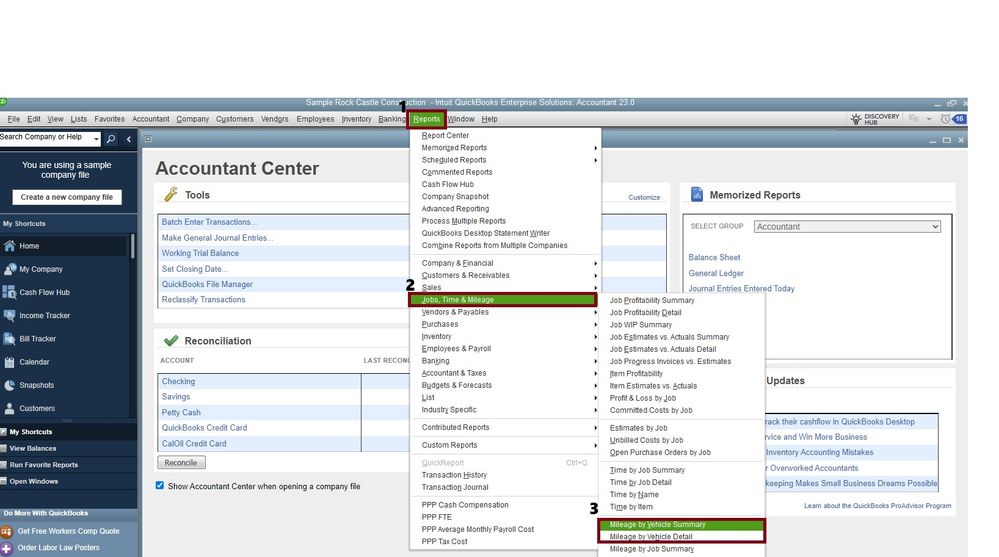Open Balance Sheet memorized report
The width and height of the screenshot is (999, 557).
point(714,257)
